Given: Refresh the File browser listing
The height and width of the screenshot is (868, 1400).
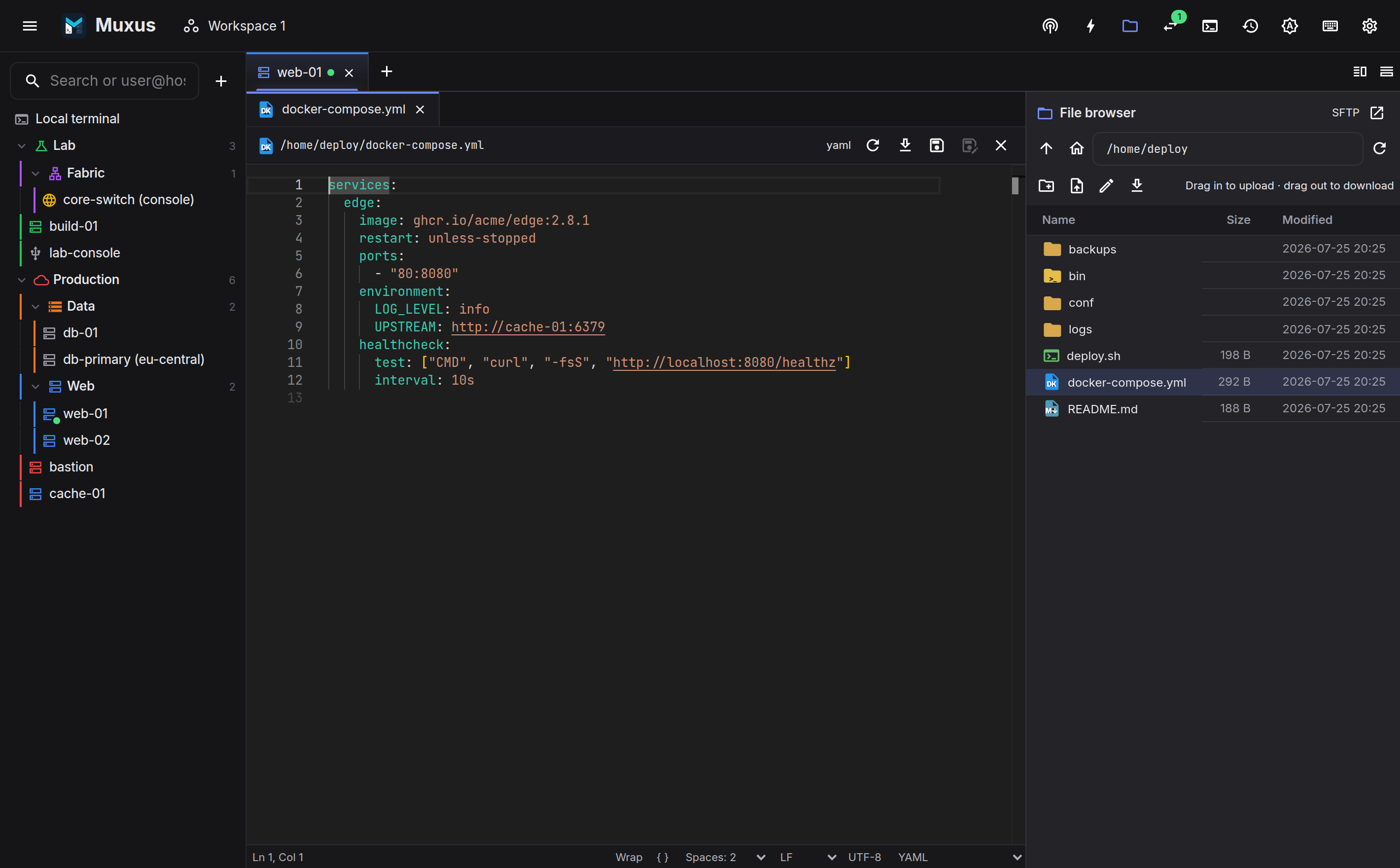Looking at the screenshot, I should pos(1380,148).
